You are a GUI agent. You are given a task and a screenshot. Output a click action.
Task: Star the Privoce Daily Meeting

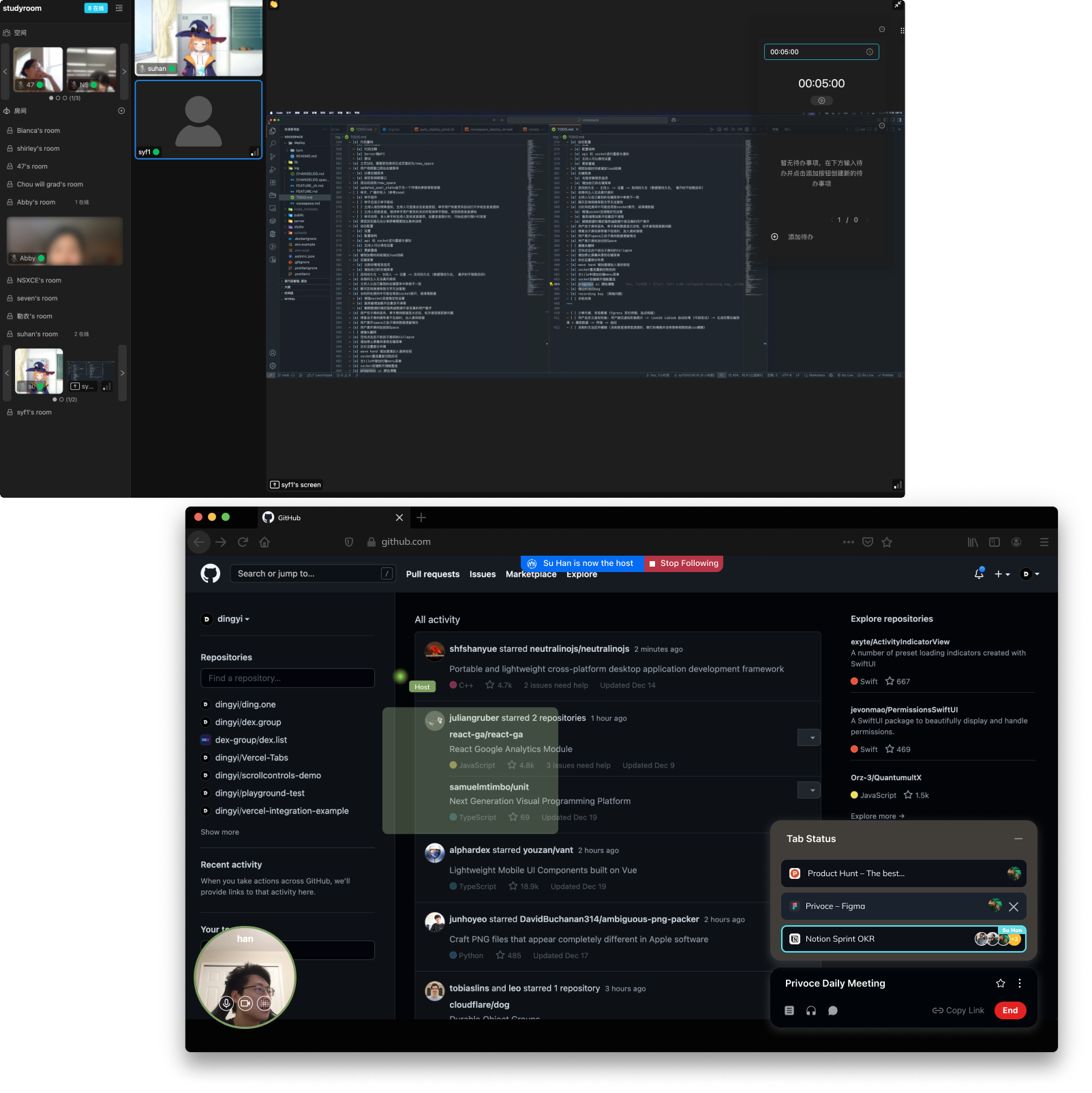1000,983
